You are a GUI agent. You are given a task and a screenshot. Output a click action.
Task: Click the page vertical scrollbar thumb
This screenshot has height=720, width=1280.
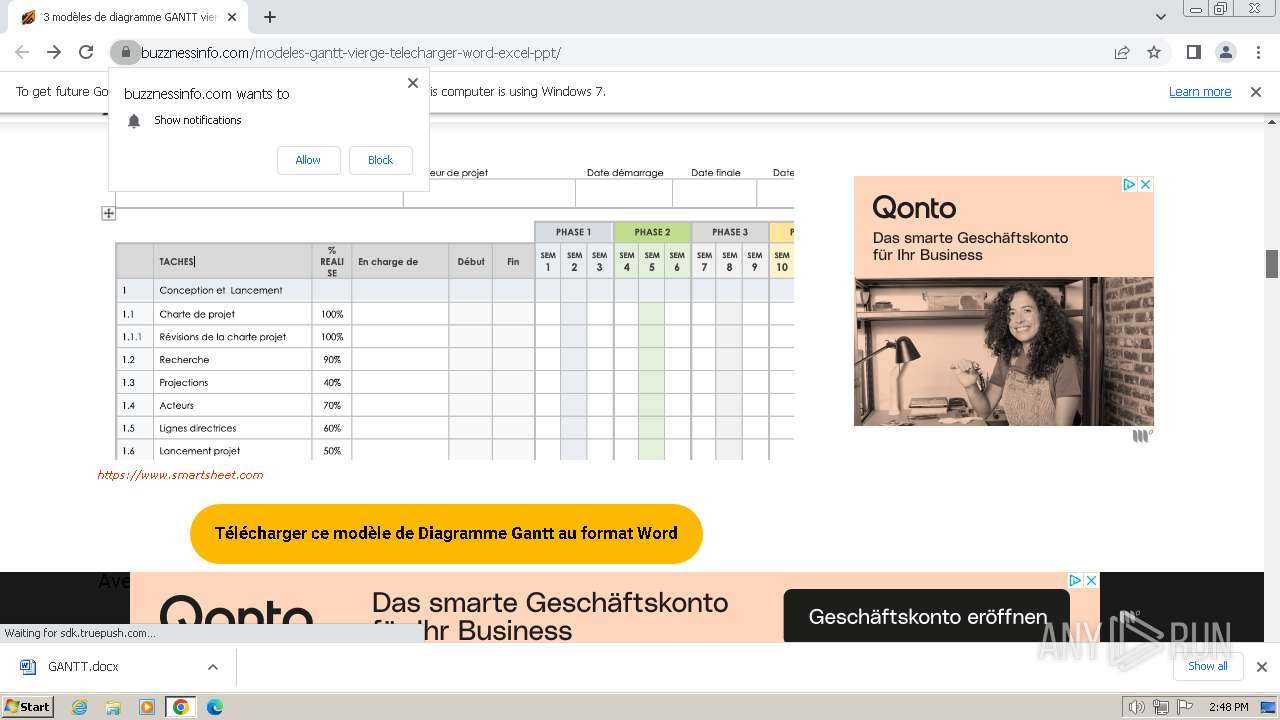(1272, 264)
